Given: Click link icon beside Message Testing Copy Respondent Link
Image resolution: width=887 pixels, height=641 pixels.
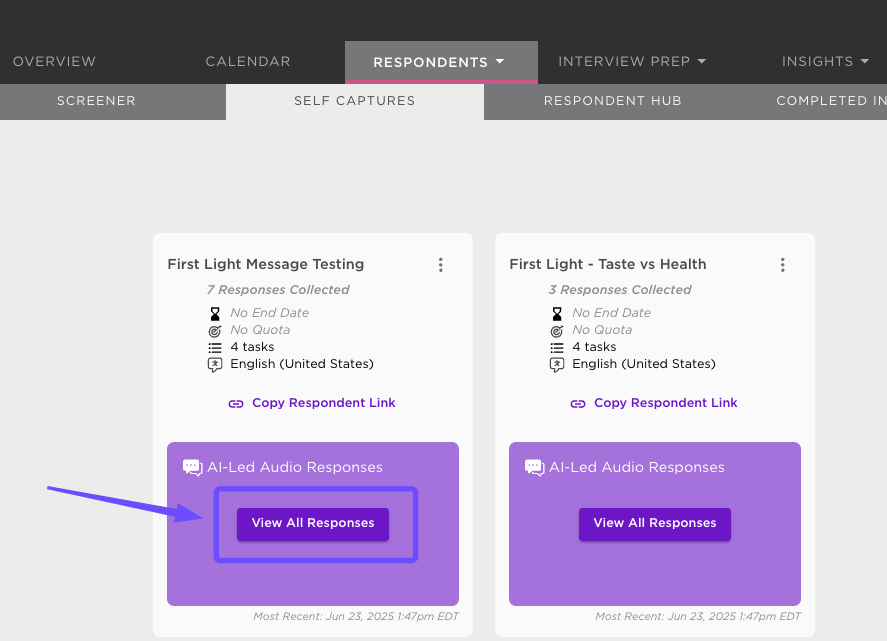Looking at the screenshot, I should [x=236, y=403].
